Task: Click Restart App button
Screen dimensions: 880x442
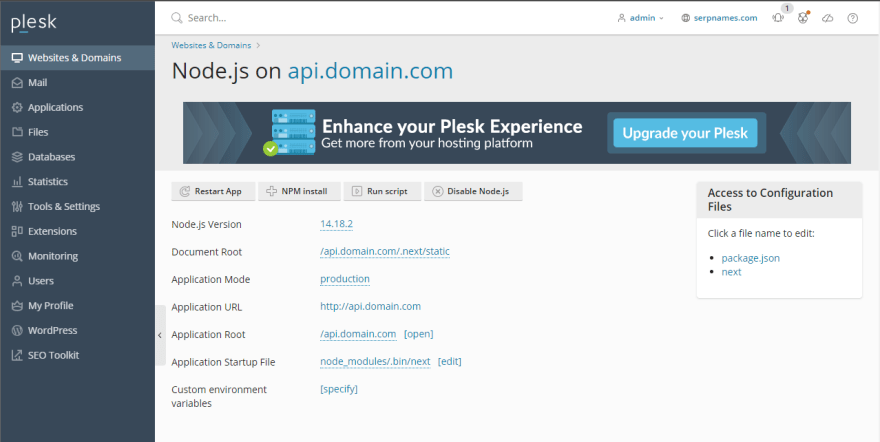Action: click(213, 191)
